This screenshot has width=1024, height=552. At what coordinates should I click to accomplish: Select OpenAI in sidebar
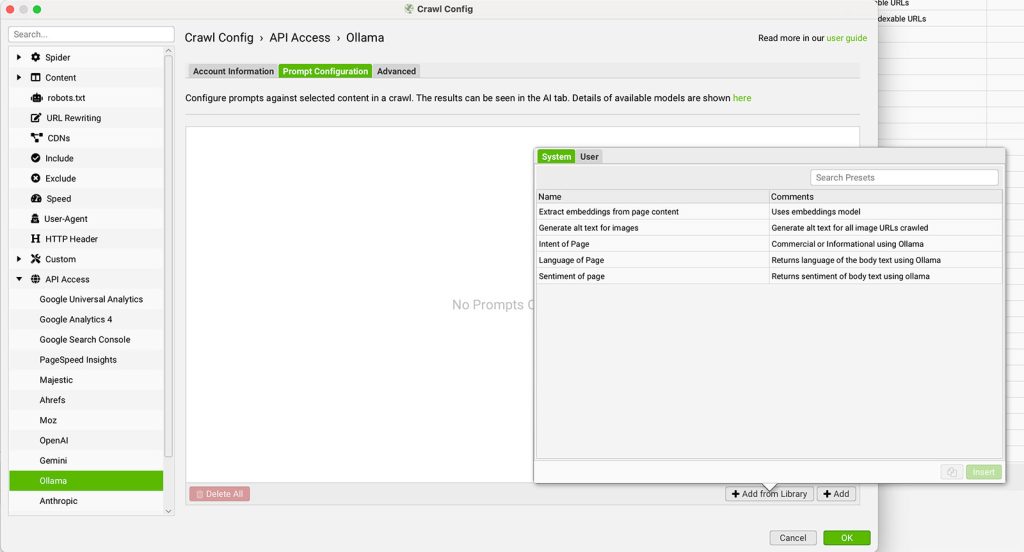click(86, 440)
